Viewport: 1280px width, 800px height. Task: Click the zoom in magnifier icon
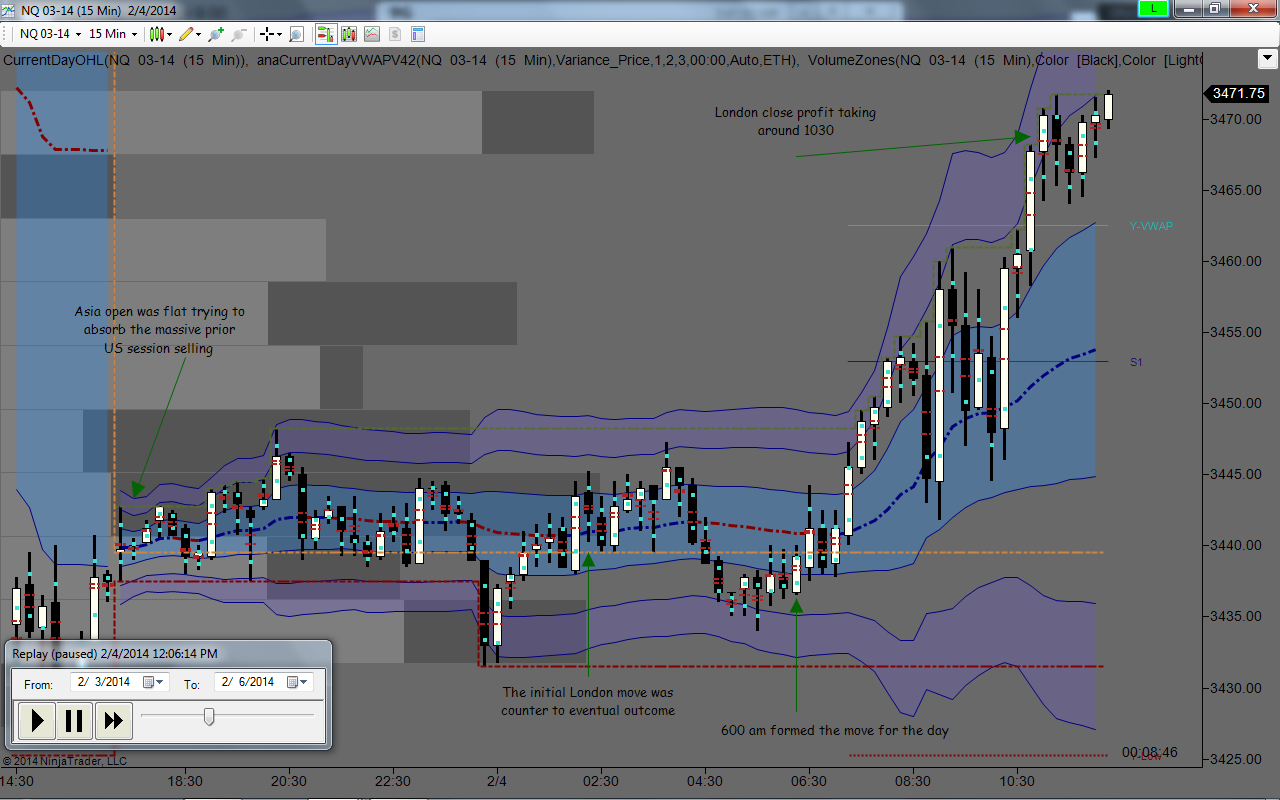[216, 34]
